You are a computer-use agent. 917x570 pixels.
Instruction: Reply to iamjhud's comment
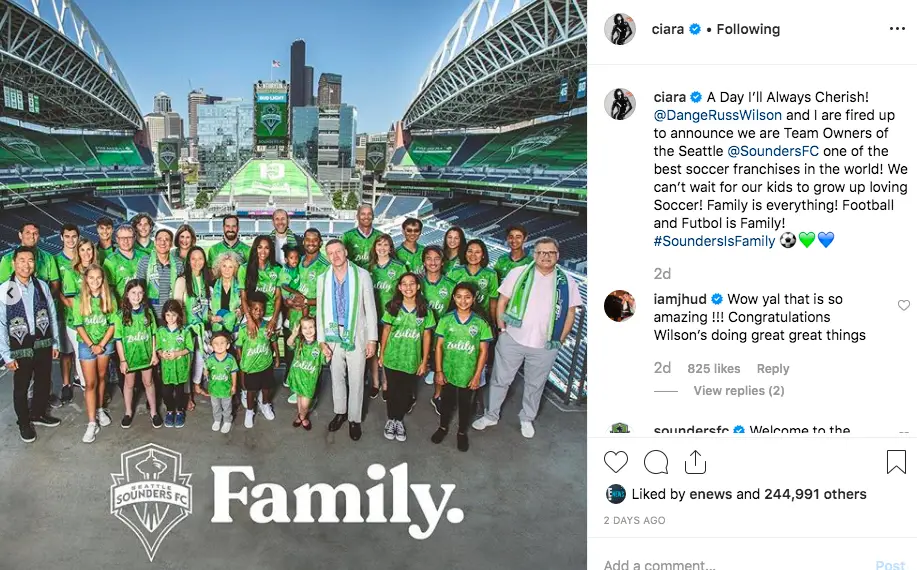773,369
